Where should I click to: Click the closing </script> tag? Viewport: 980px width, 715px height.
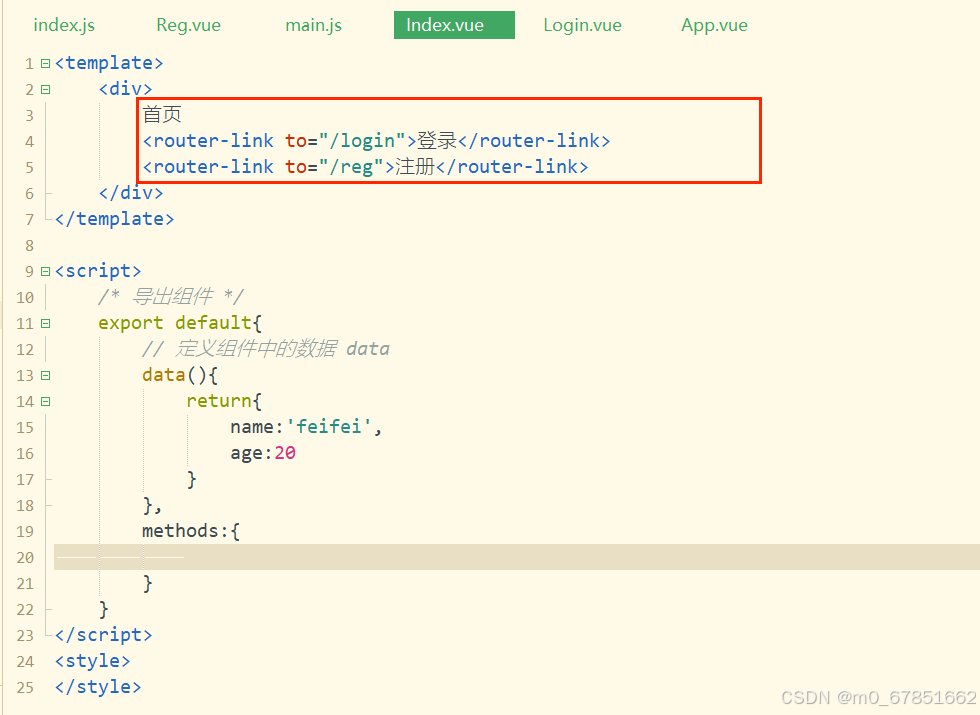click(103, 635)
